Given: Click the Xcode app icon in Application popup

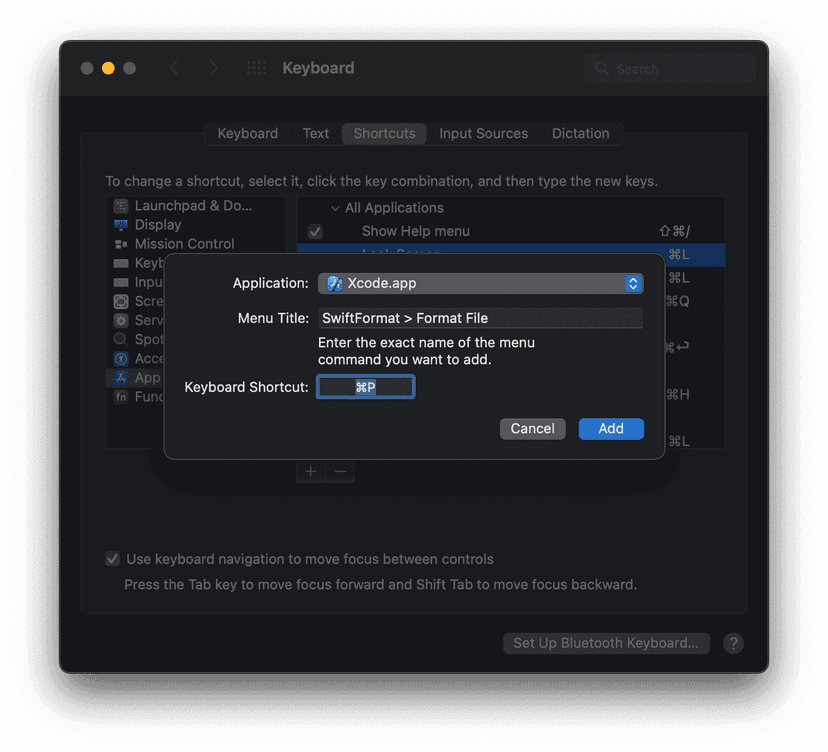Looking at the screenshot, I should click(334, 284).
